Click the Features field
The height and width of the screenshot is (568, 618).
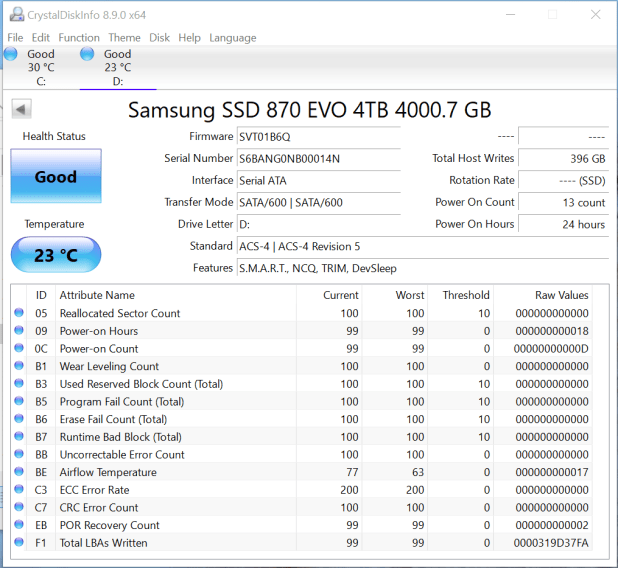423,268
